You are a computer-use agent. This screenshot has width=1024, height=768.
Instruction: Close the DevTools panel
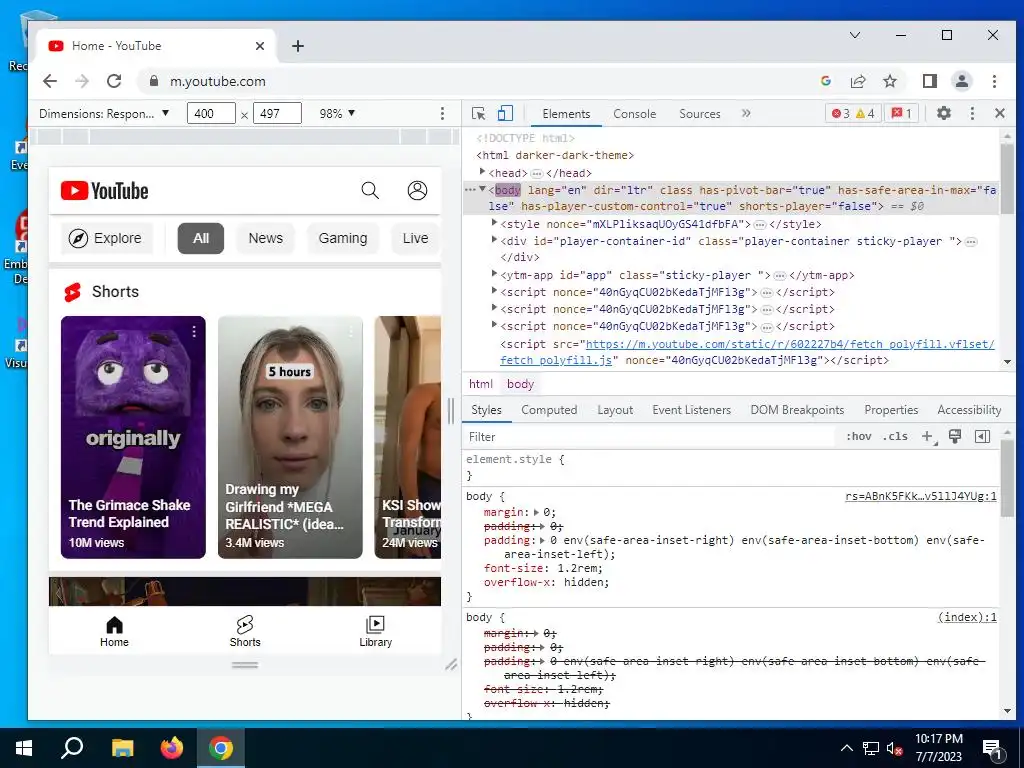1000,114
